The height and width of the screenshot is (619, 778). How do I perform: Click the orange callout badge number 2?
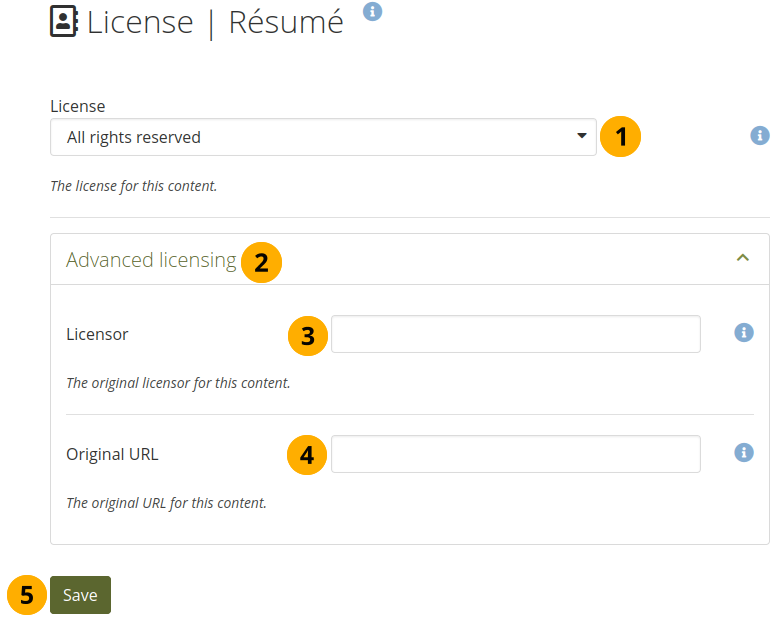tap(262, 263)
